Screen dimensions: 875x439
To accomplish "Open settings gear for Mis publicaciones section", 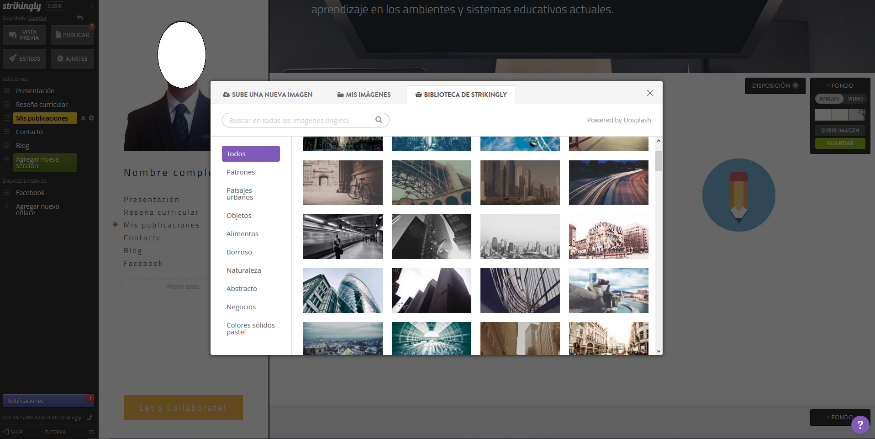I will [x=91, y=118].
